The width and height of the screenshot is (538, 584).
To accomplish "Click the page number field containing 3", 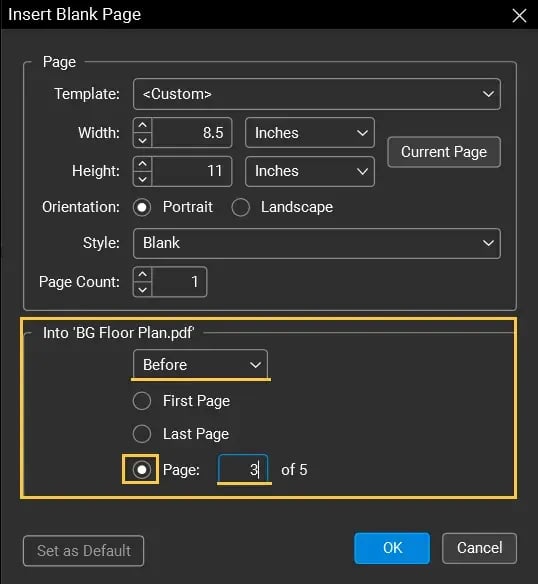I will (243, 469).
